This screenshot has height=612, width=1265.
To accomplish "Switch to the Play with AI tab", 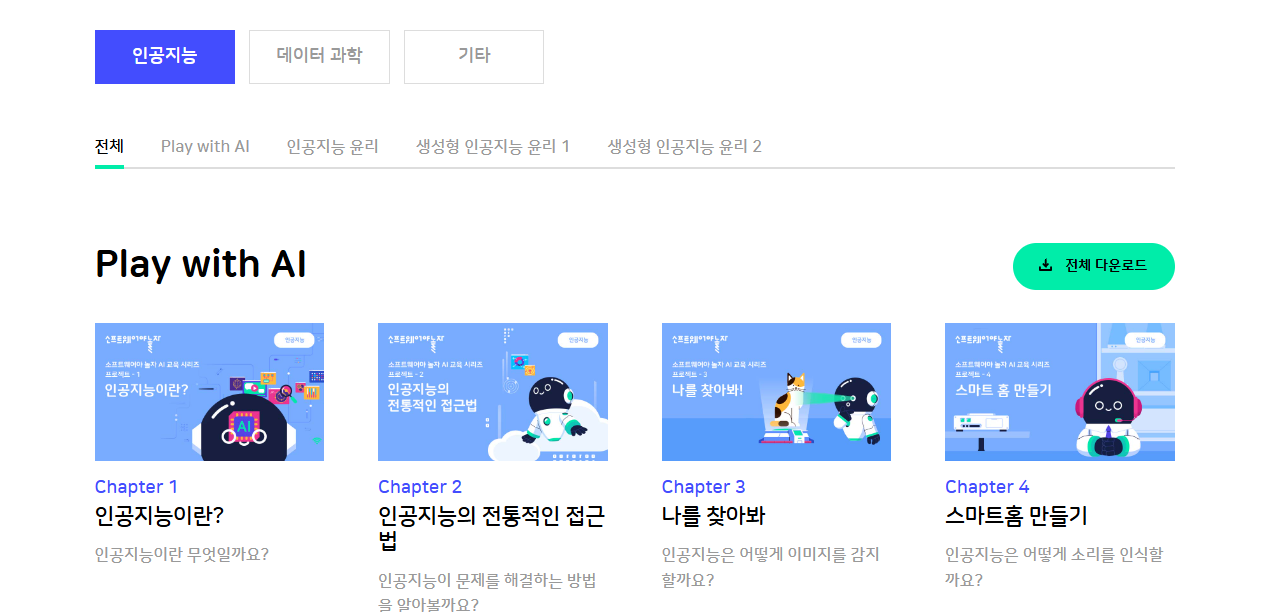I will 205,147.
